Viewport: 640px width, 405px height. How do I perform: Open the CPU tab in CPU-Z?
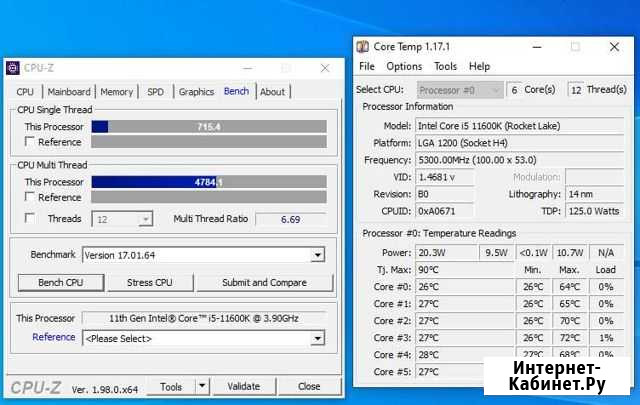click(x=25, y=92)
